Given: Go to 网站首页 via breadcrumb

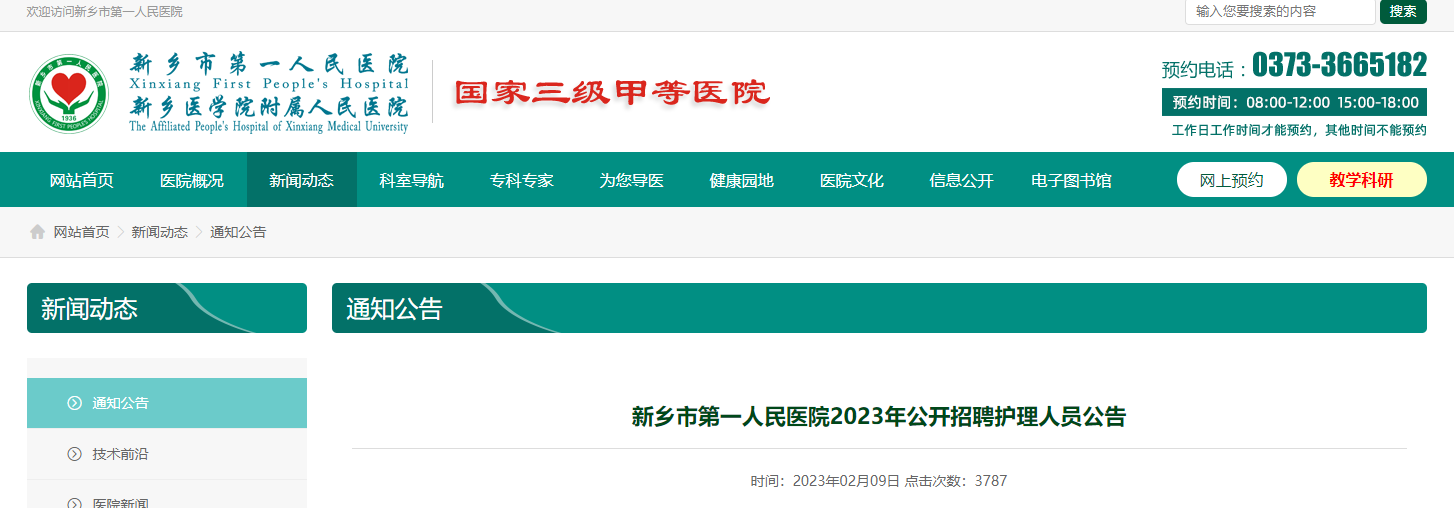Looking at the screenshot, I should pos(81,232).
